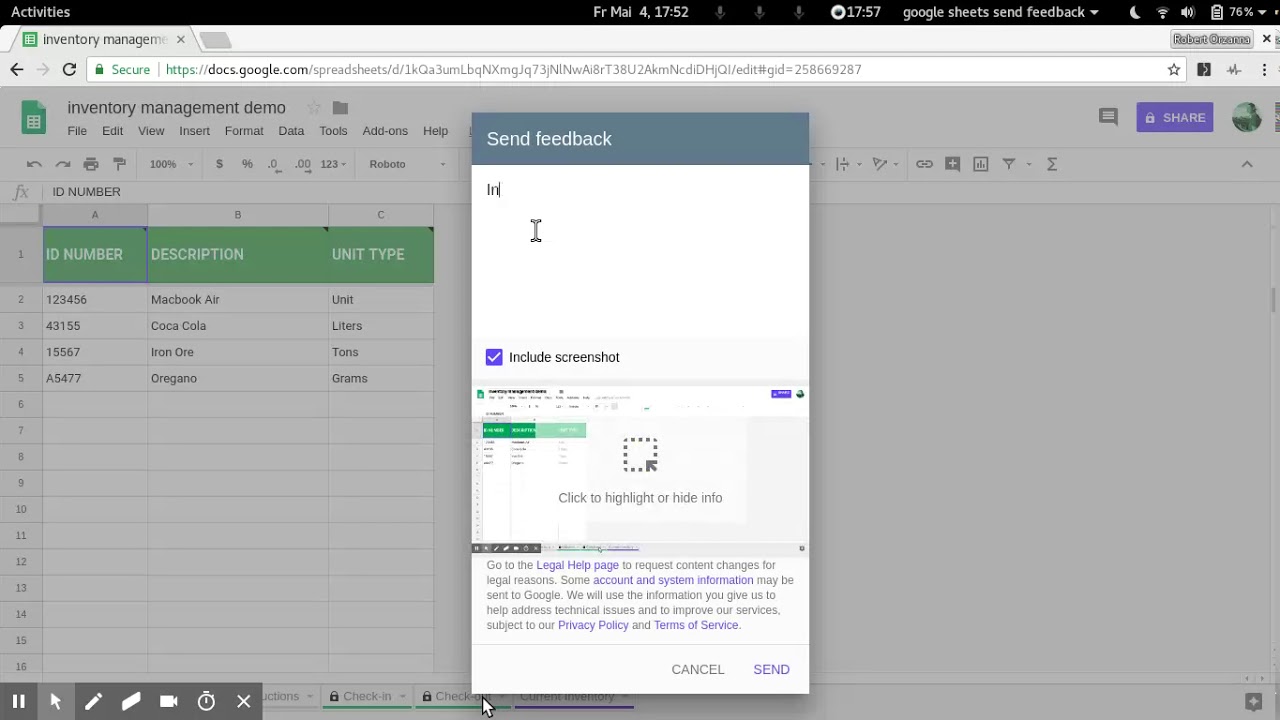Click the Redo icon in Sheets toolbar
Screen dimensions: 1280x720
63,164
